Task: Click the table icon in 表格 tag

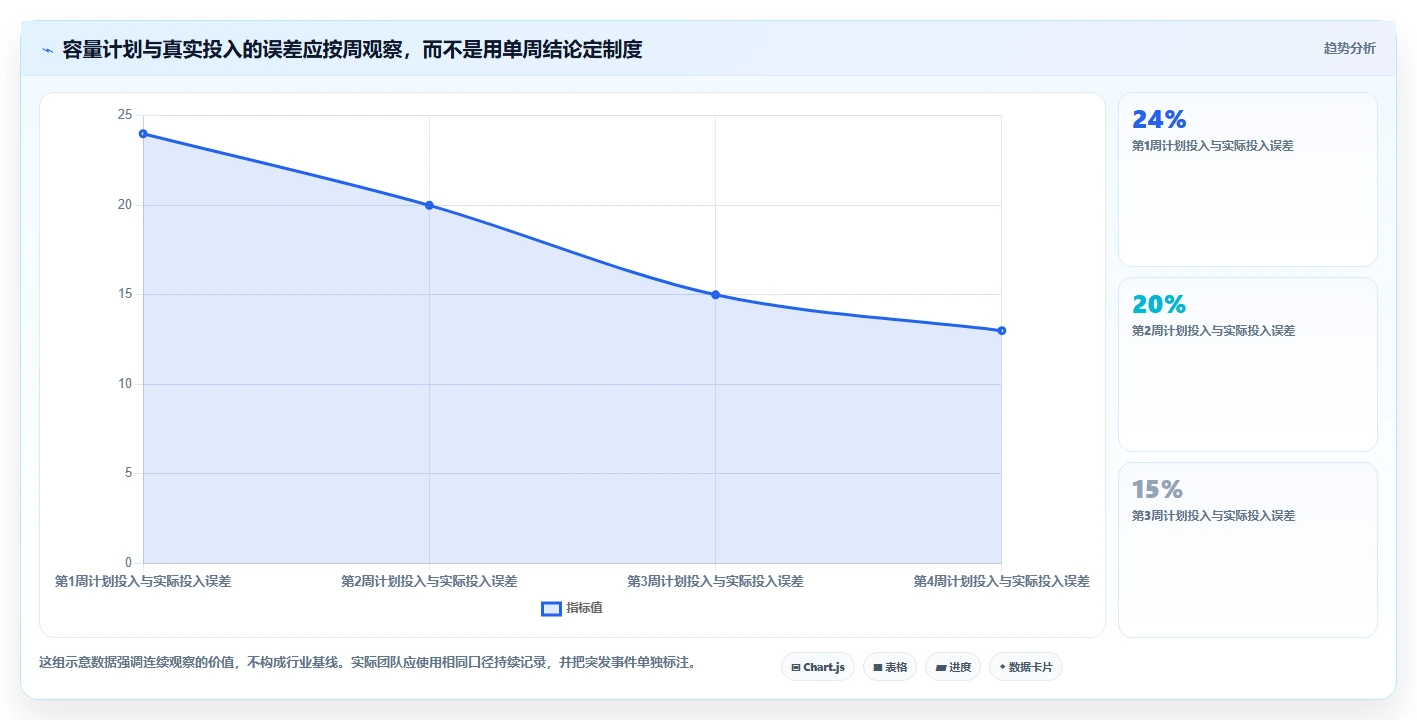Action: [x=878, y=667]
